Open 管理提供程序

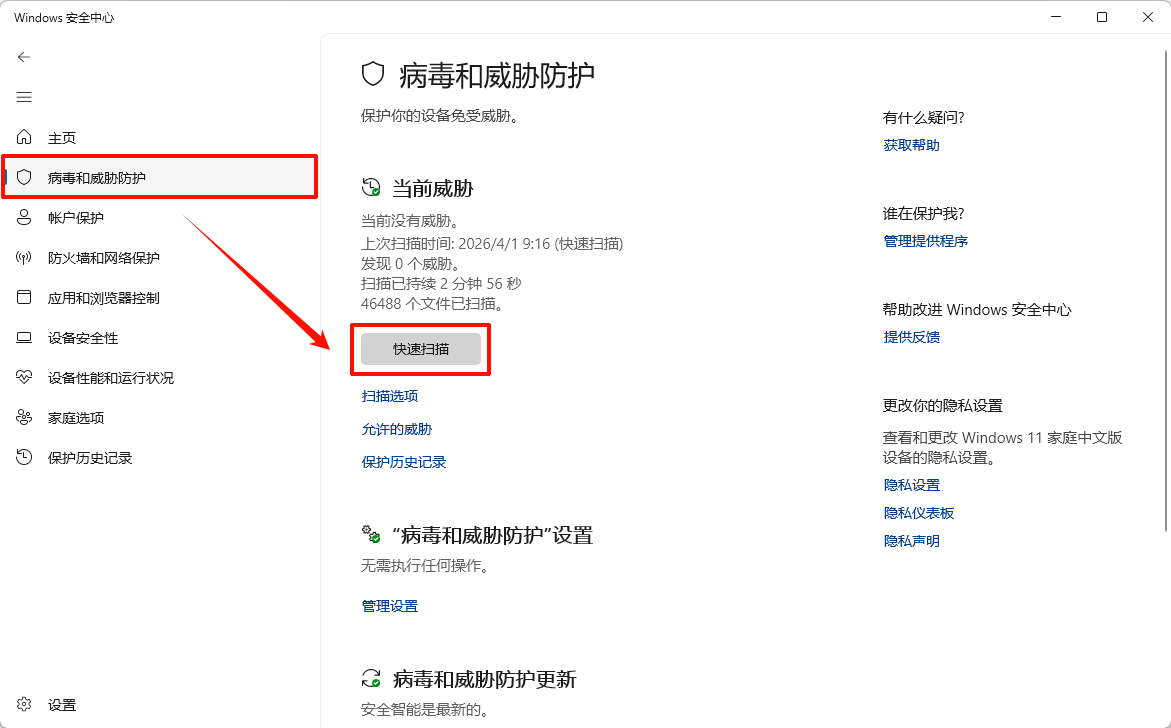[x=926, y=240]
